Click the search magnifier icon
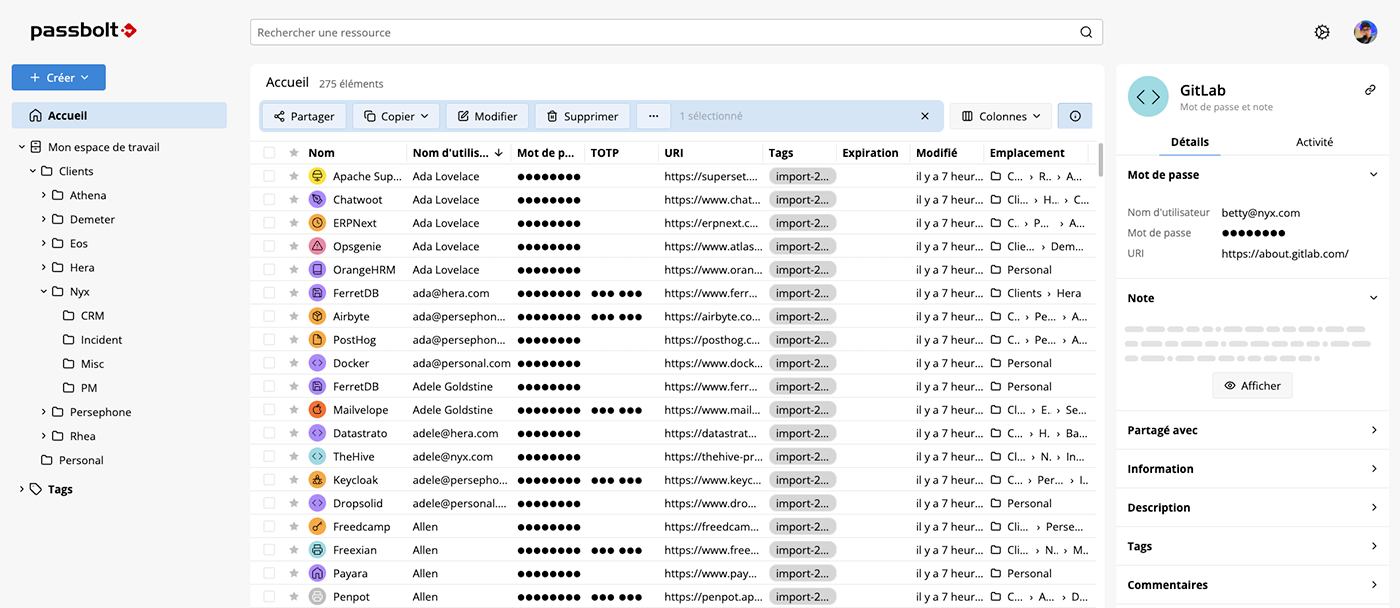The height and width of the screenshot is (608, 1400). click(x=1086, y=32)
